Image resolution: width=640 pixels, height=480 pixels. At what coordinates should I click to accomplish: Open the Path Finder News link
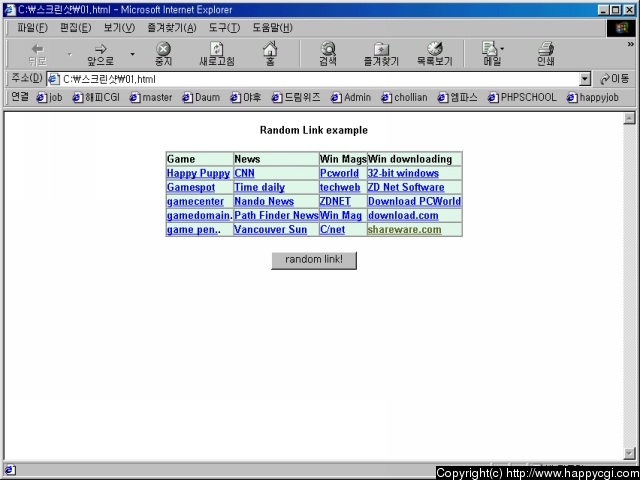tap(276, 216)
